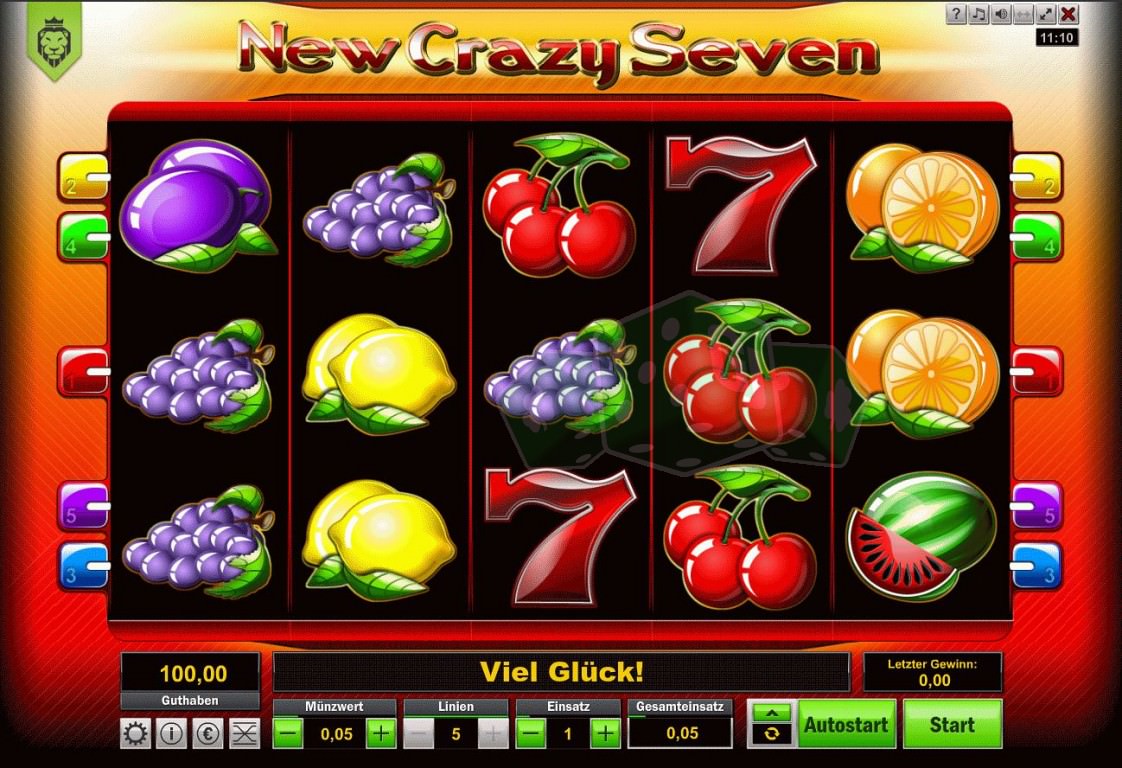Open the help question mark icon
Image resolution: width=1122 pixels, height=768 pixels.
point(956,14)
